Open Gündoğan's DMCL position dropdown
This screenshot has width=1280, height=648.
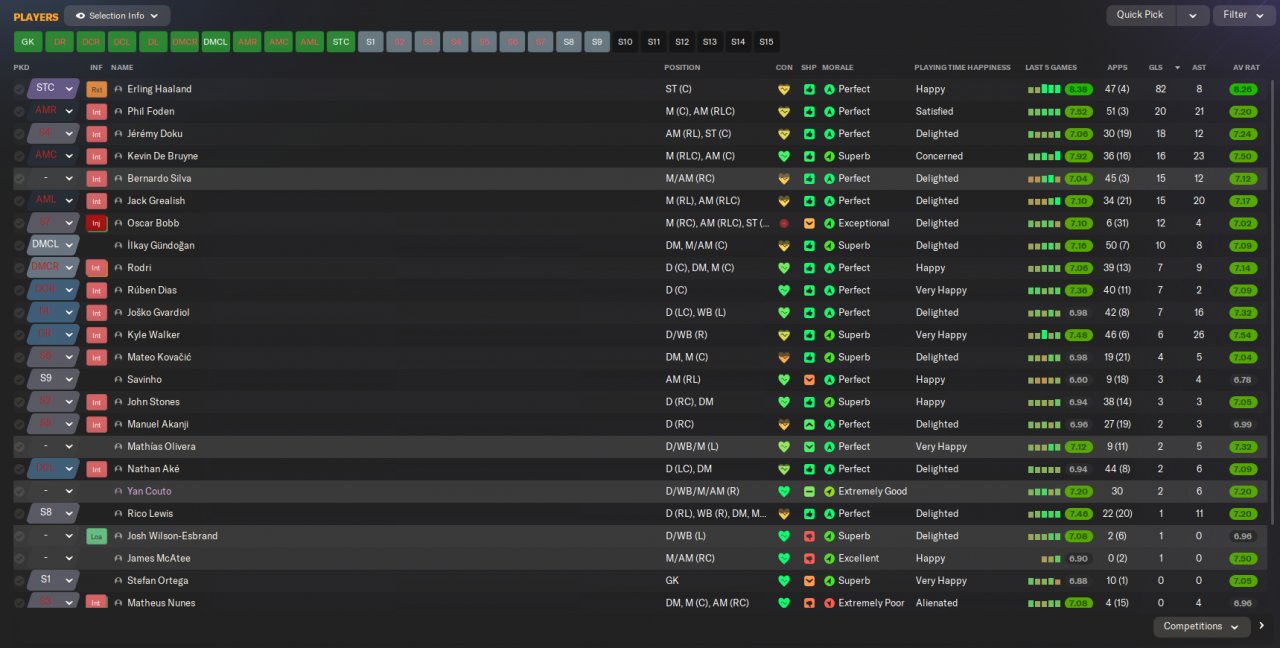pos(69,245)
